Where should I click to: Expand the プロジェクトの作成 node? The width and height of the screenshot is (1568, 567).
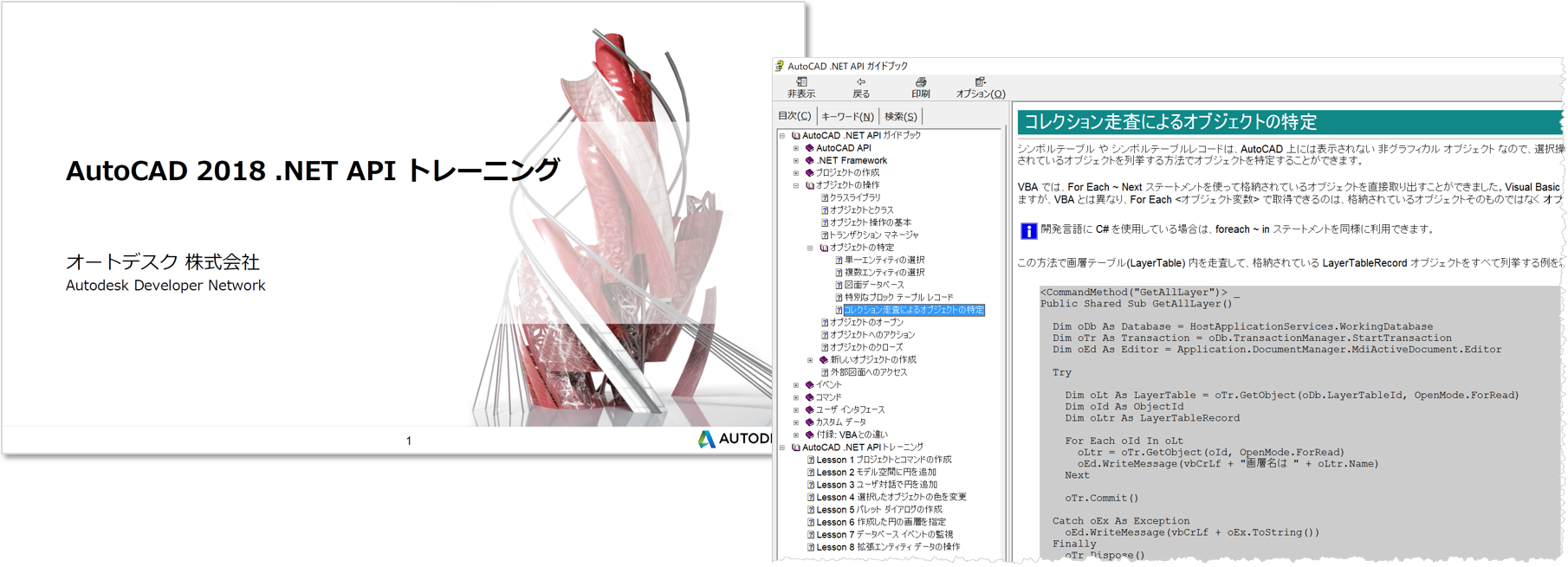(x=796, y=173)
